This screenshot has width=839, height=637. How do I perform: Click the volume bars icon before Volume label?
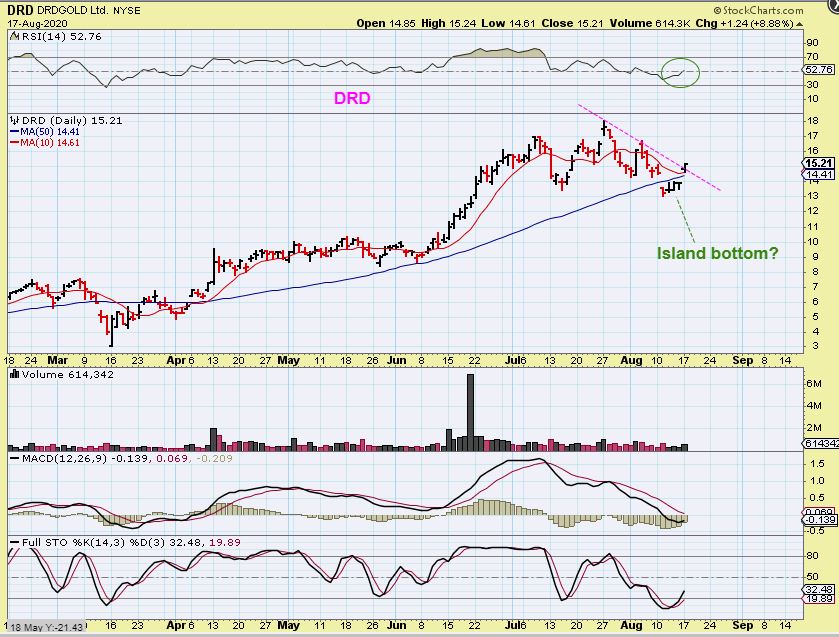pos(14,374)
